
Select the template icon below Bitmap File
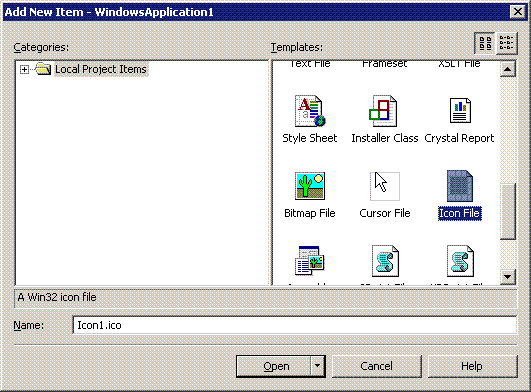pyautogui.click(x=310, y=260)
